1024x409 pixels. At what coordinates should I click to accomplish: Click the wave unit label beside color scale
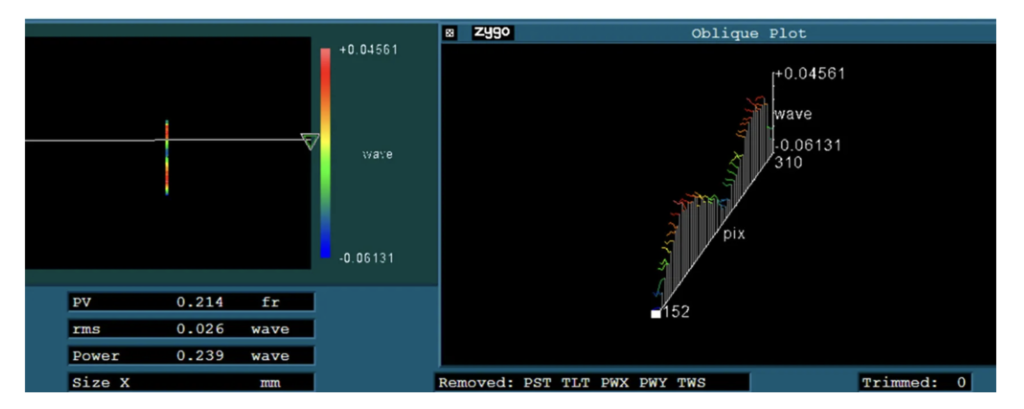(377, 155)
